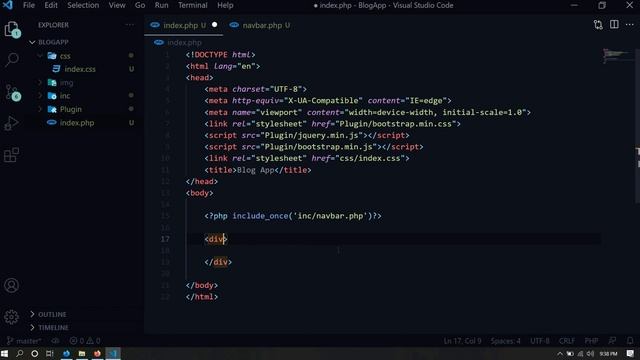Image resolution: width=640 pixels, height=360 pixels.
Task: Open Explorer panel ellipsis actions
Action: pos(129,25)
